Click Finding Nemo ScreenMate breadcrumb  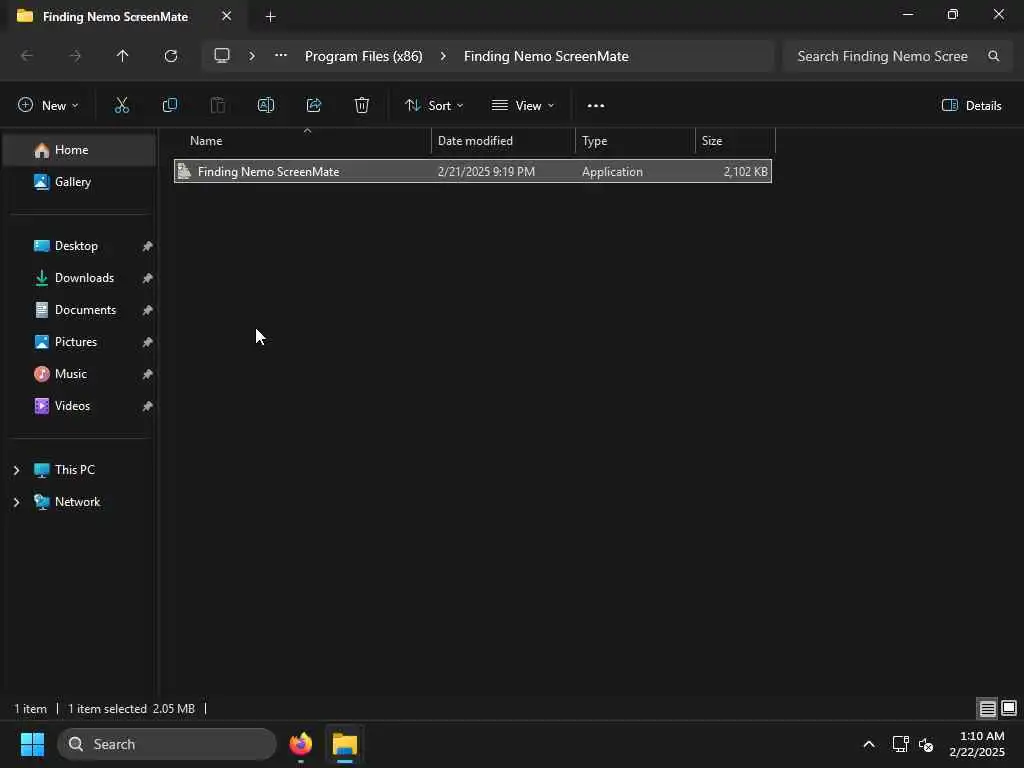coord(547,56)
